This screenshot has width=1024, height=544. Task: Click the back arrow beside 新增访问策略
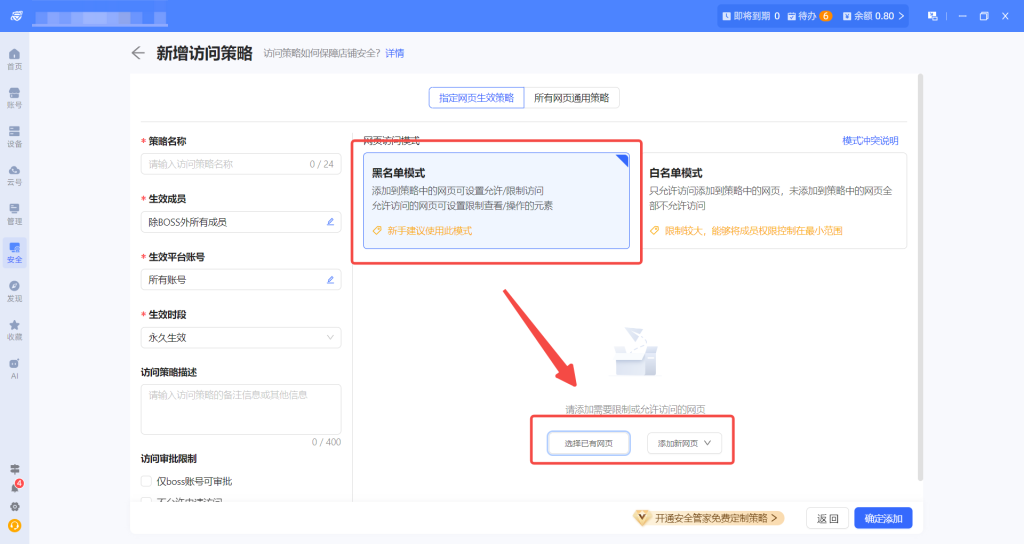[138, 53]
